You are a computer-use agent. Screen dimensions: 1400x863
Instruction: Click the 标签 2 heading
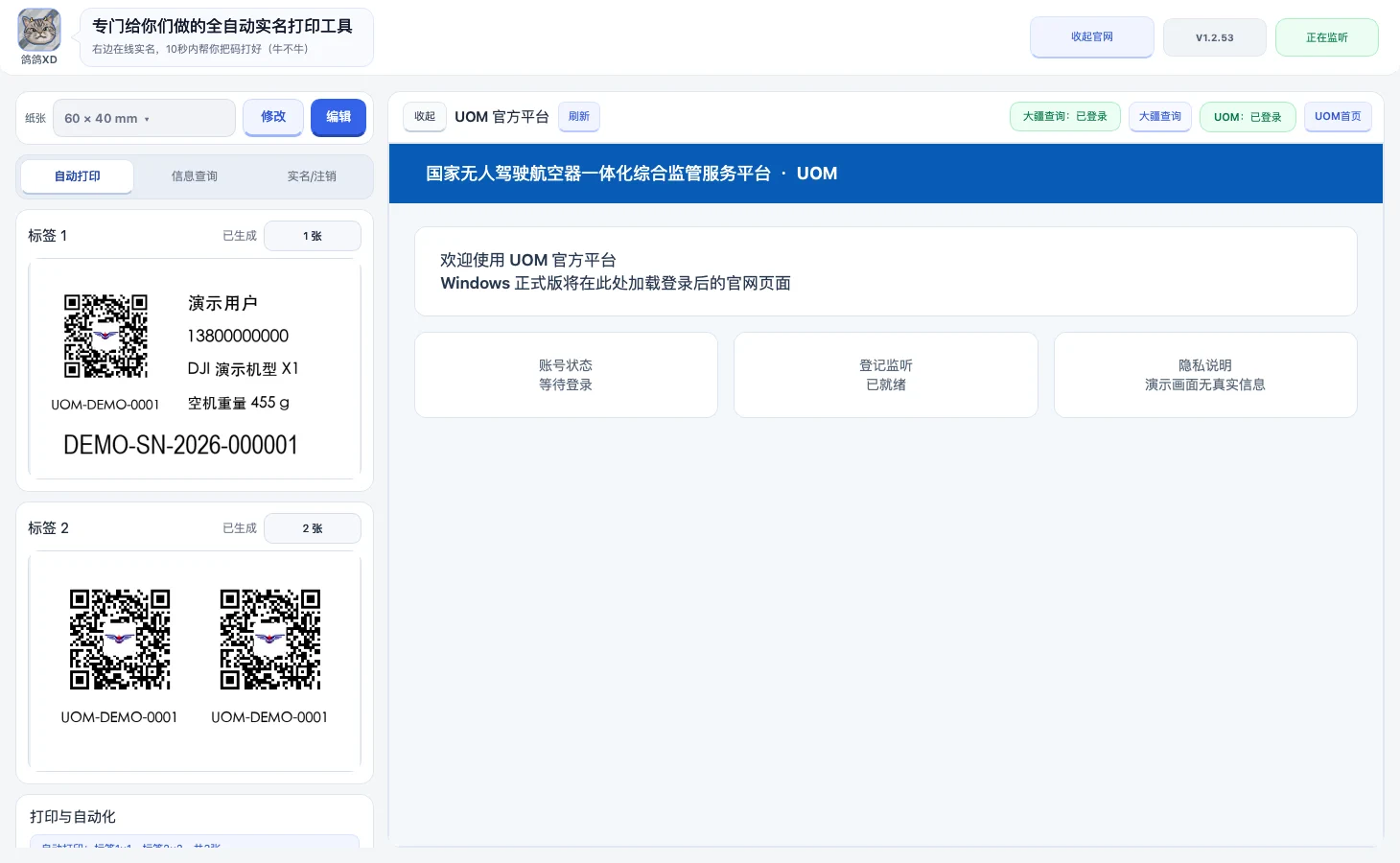48,528
